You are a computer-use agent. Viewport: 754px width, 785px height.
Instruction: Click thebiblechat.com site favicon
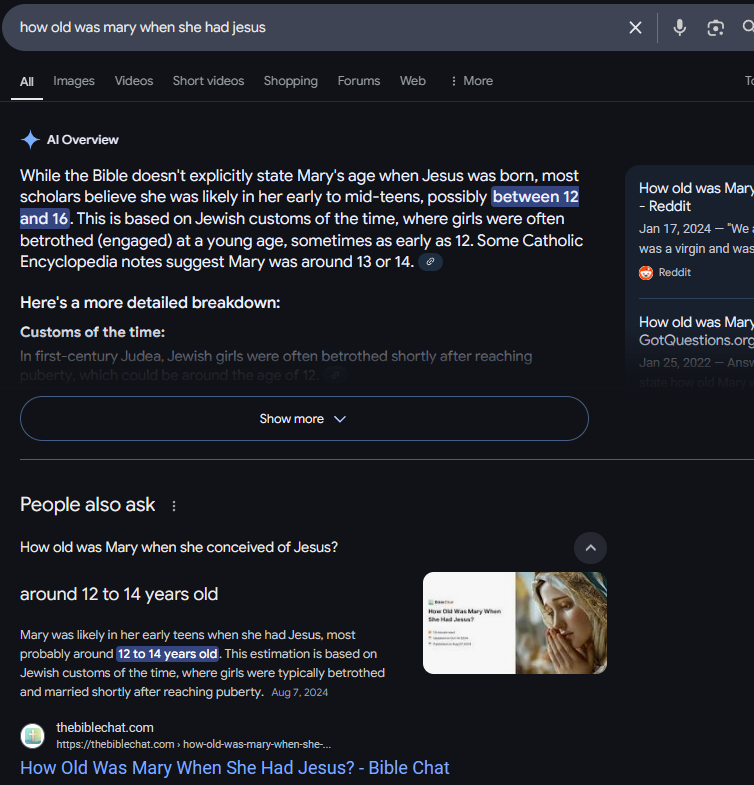(x=33, y=736)
